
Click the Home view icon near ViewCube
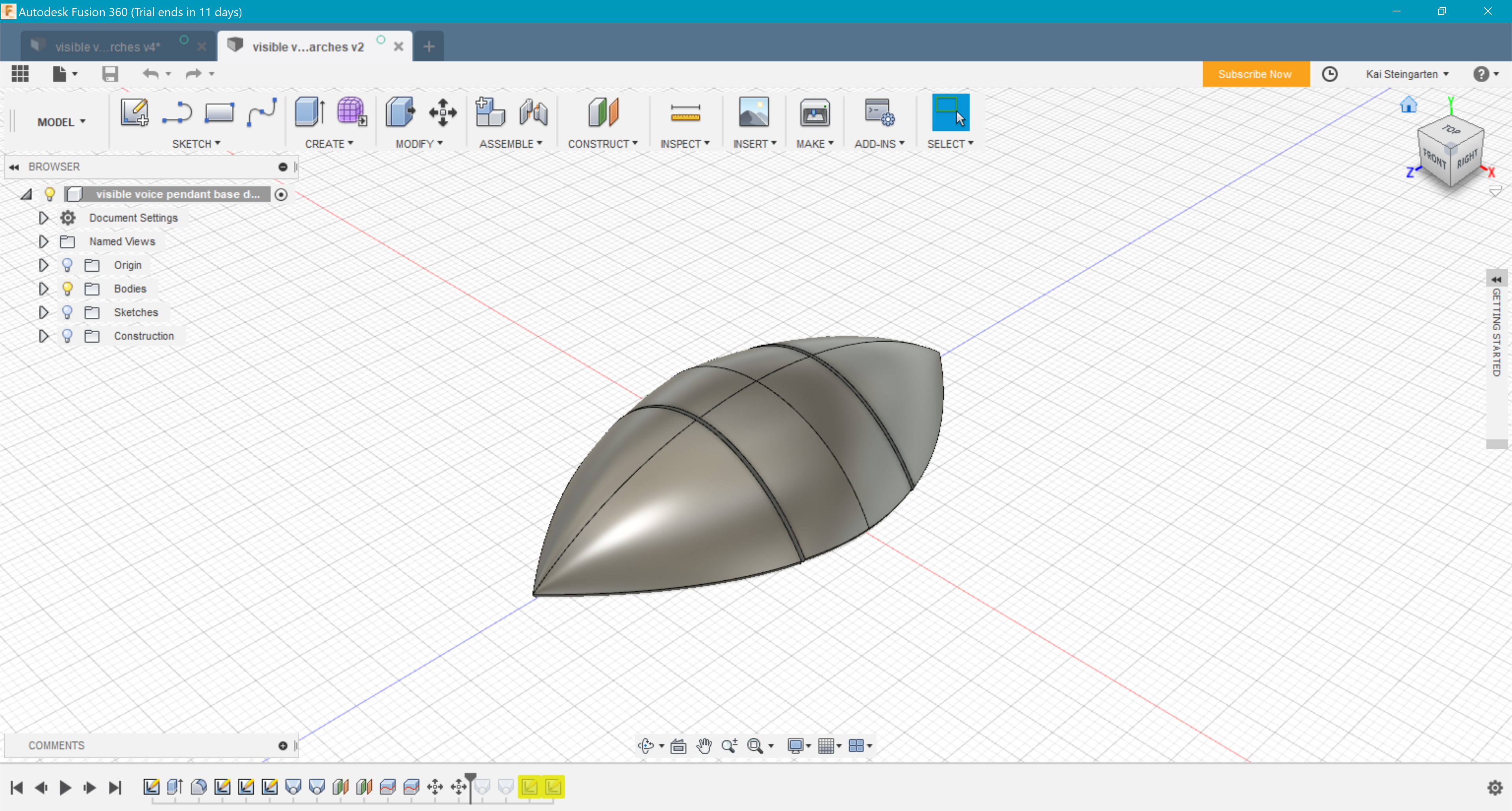point(1408,105)
